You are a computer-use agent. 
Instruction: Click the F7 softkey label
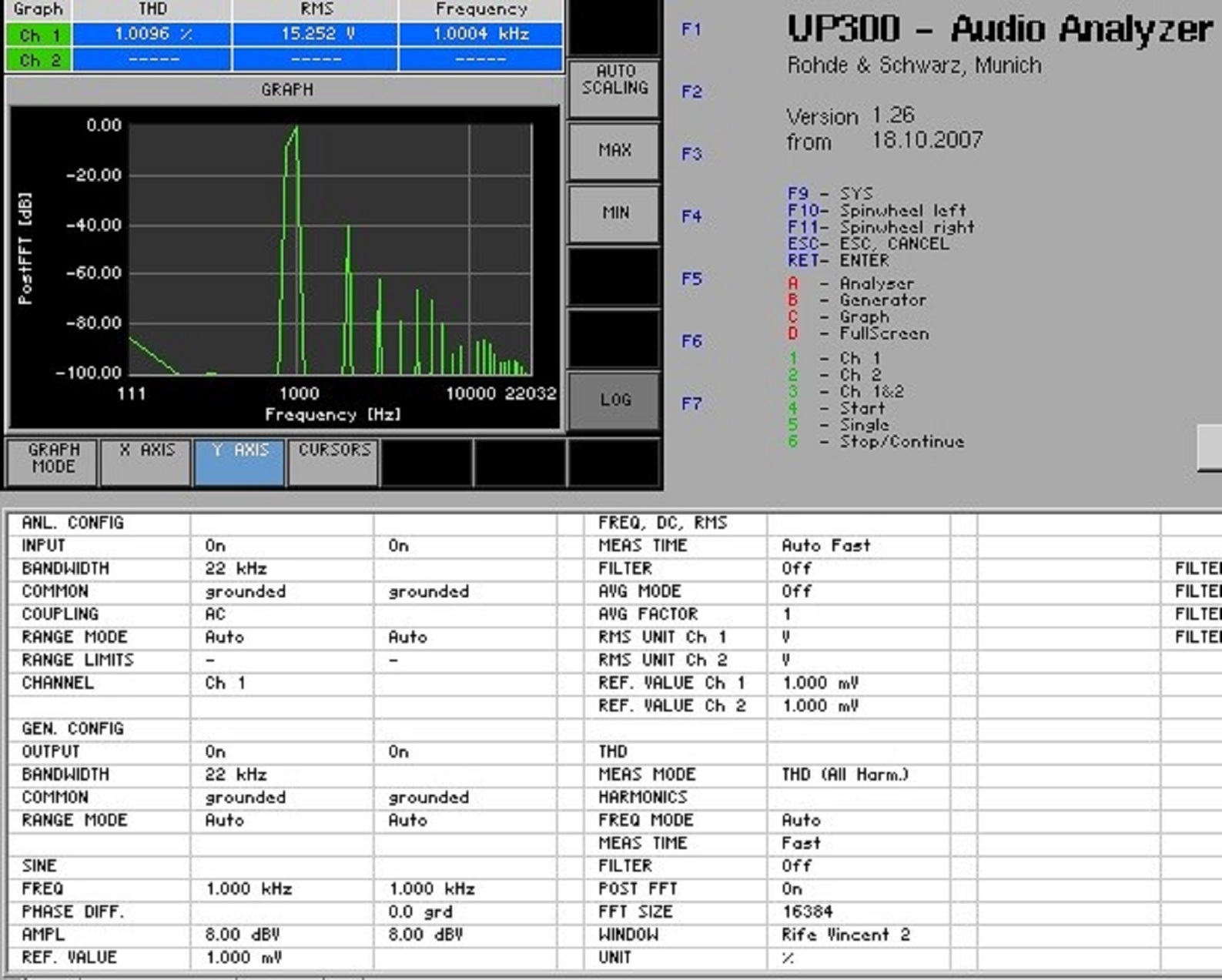(x=691, y=404)
